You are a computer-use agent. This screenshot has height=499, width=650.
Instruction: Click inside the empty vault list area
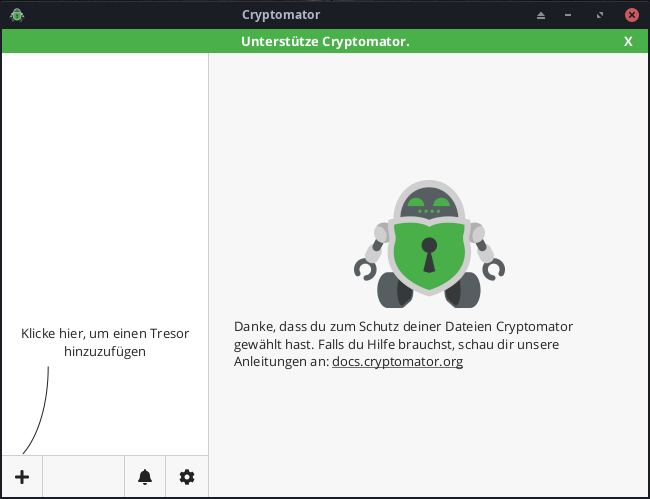click(x=105, y=180)
